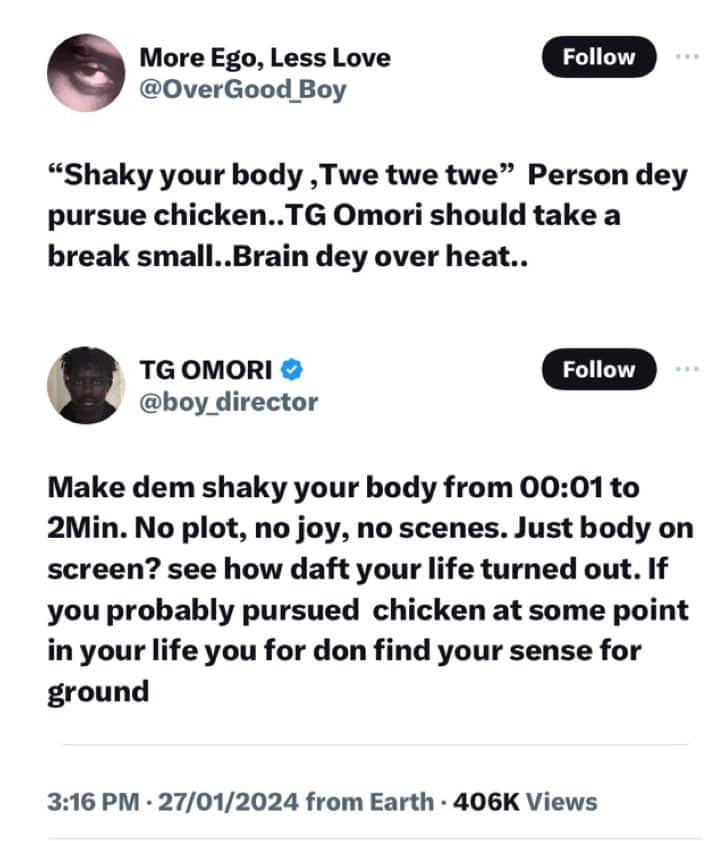715x841 pixels.
Task: Open more options for the OverGood_Boy tweet
Action: tap(686, 57)
